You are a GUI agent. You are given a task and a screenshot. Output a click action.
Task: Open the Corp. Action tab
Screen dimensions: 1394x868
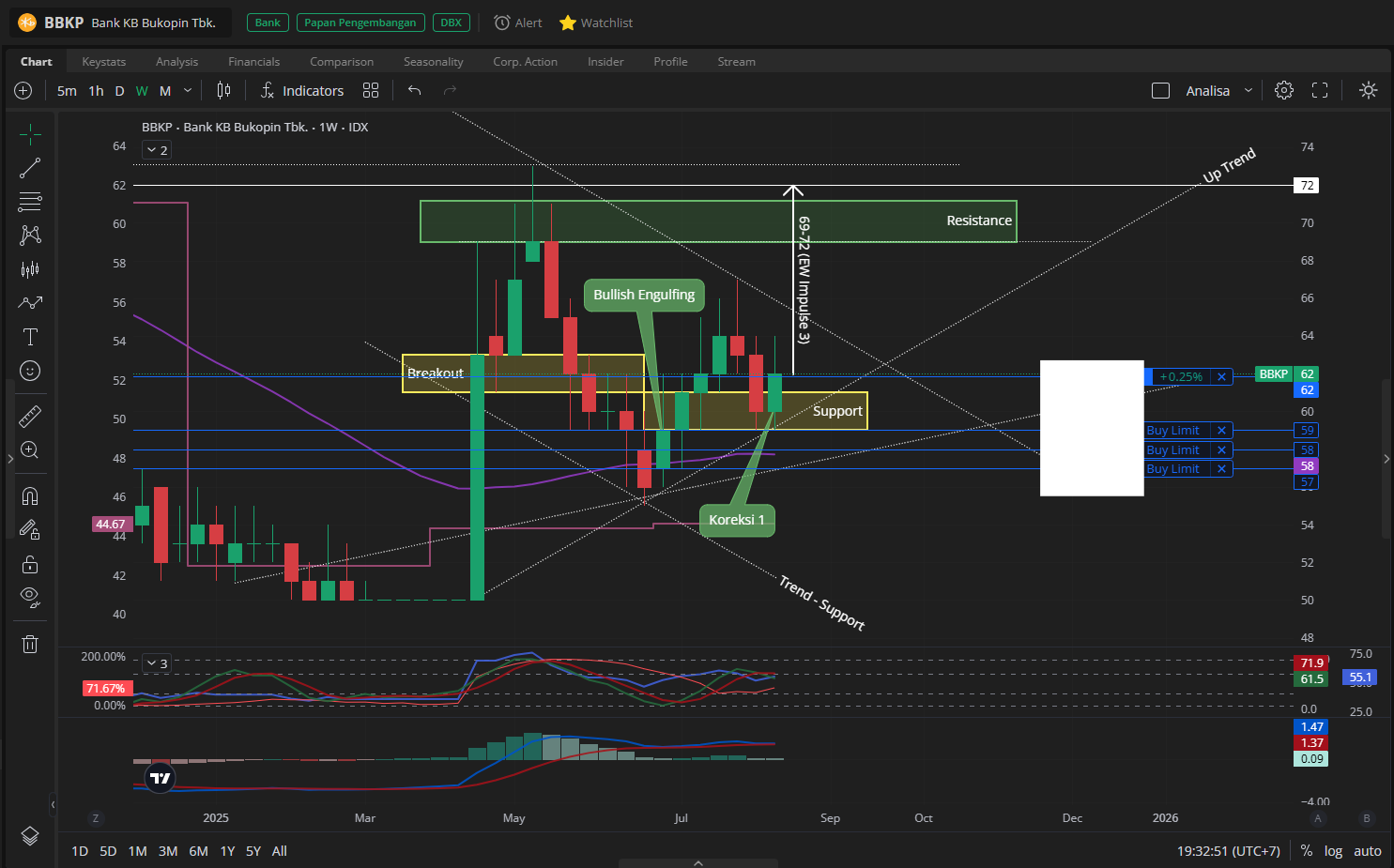pos(526,61)
